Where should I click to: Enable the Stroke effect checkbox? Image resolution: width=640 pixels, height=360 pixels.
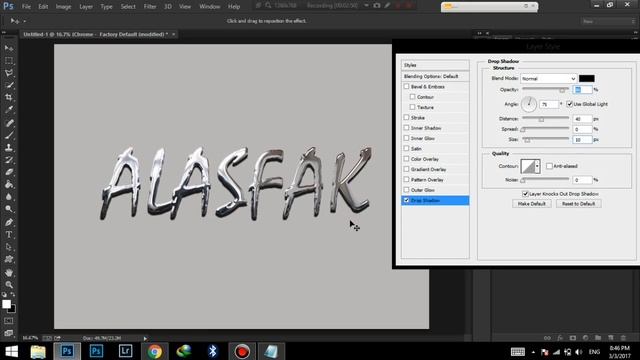pos(406,118)
